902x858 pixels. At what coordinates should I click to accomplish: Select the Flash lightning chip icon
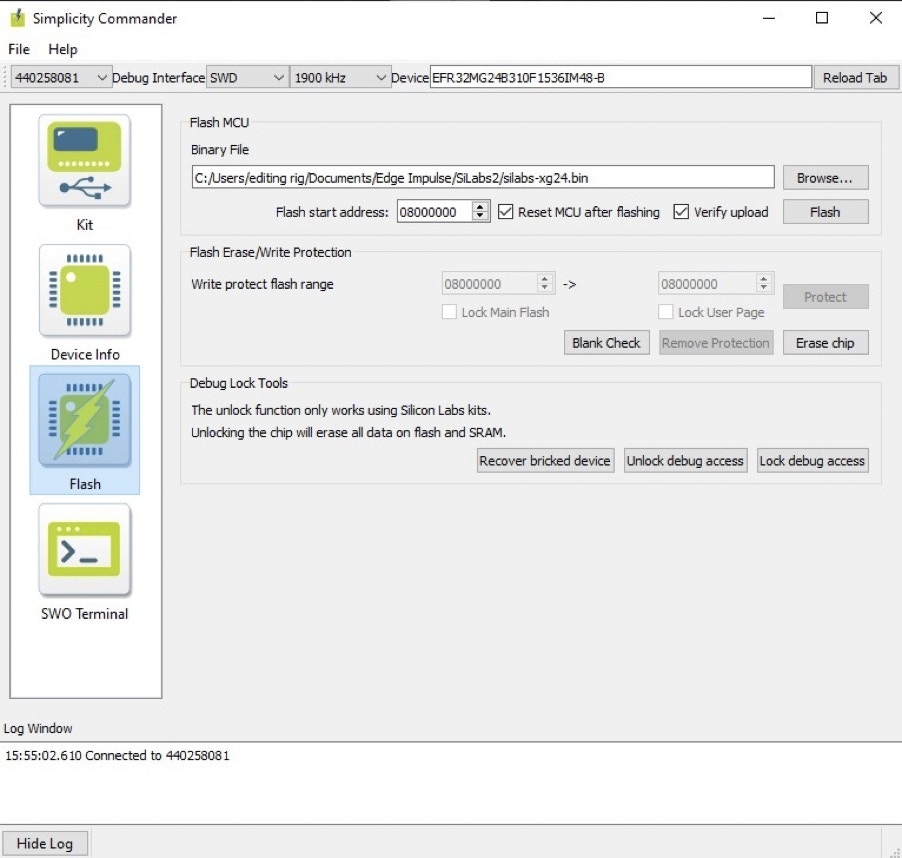click(85, 420)
